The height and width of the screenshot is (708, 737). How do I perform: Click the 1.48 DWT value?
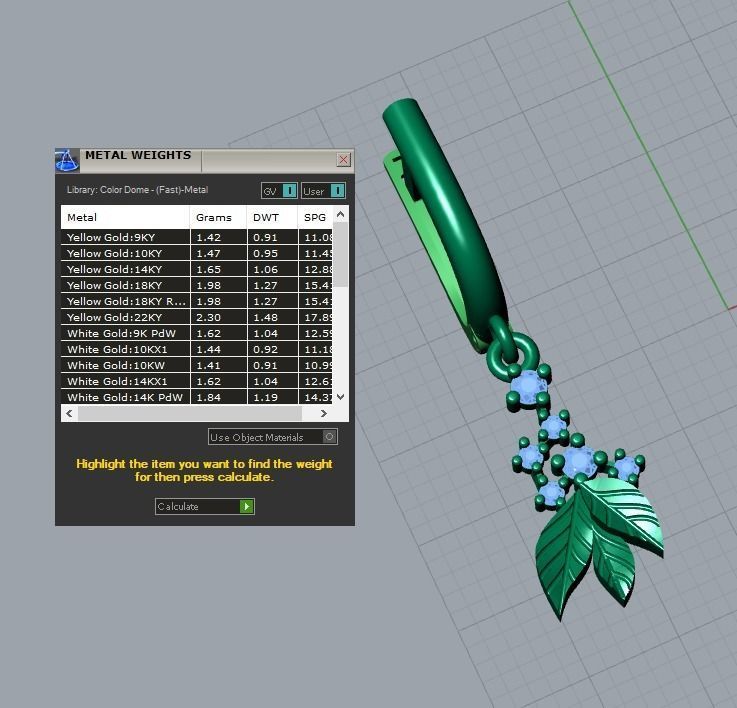[x=266, y=317]
